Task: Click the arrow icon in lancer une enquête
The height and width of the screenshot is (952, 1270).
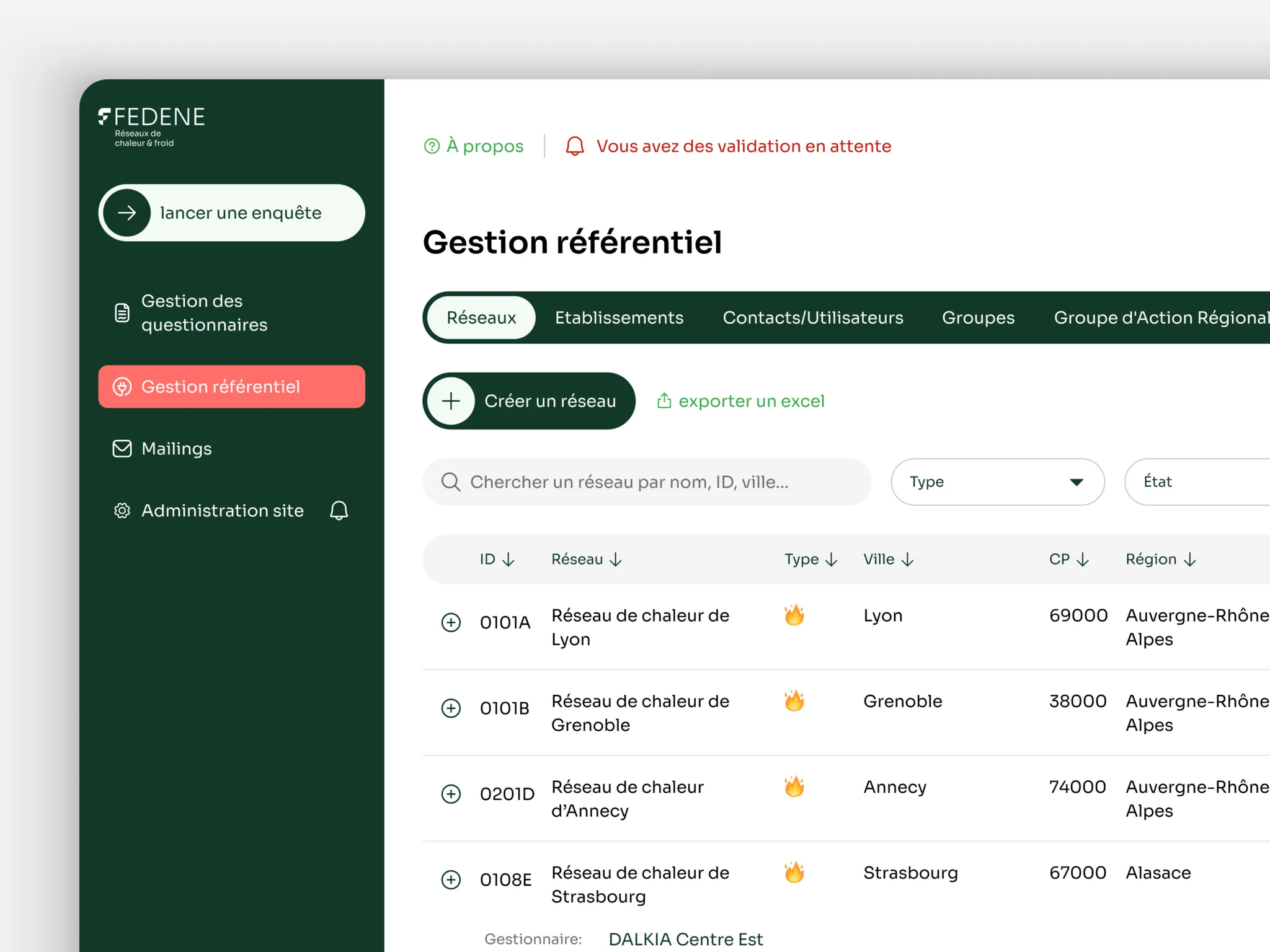Action: (127, 213)
